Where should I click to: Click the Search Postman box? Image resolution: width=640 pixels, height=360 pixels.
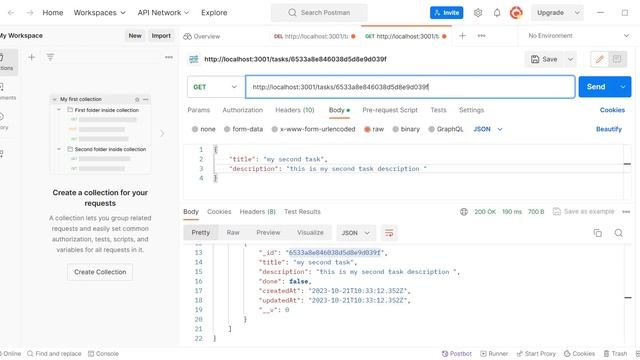pos(319,13)
